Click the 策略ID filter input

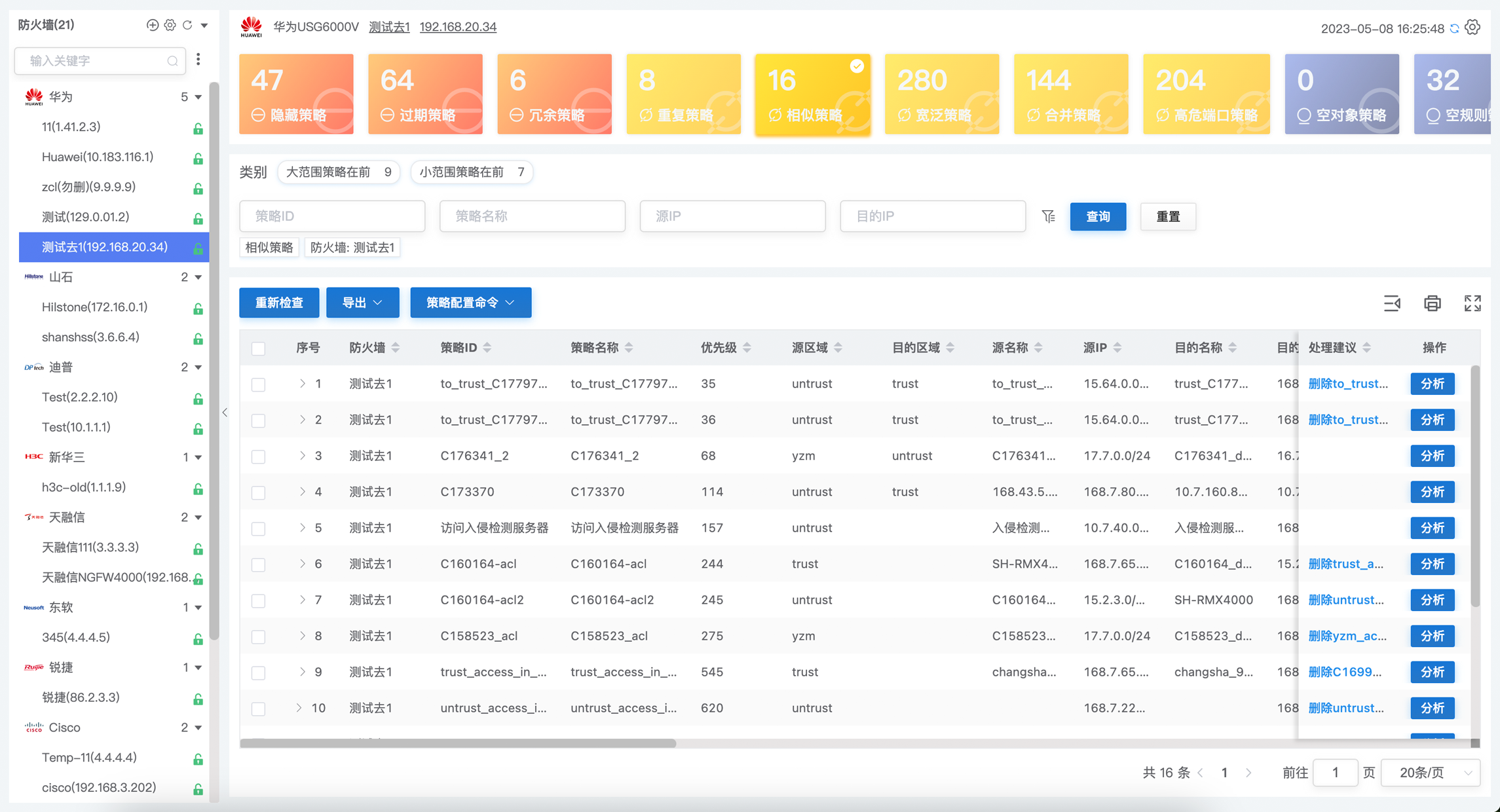click(x=332, y=216)
